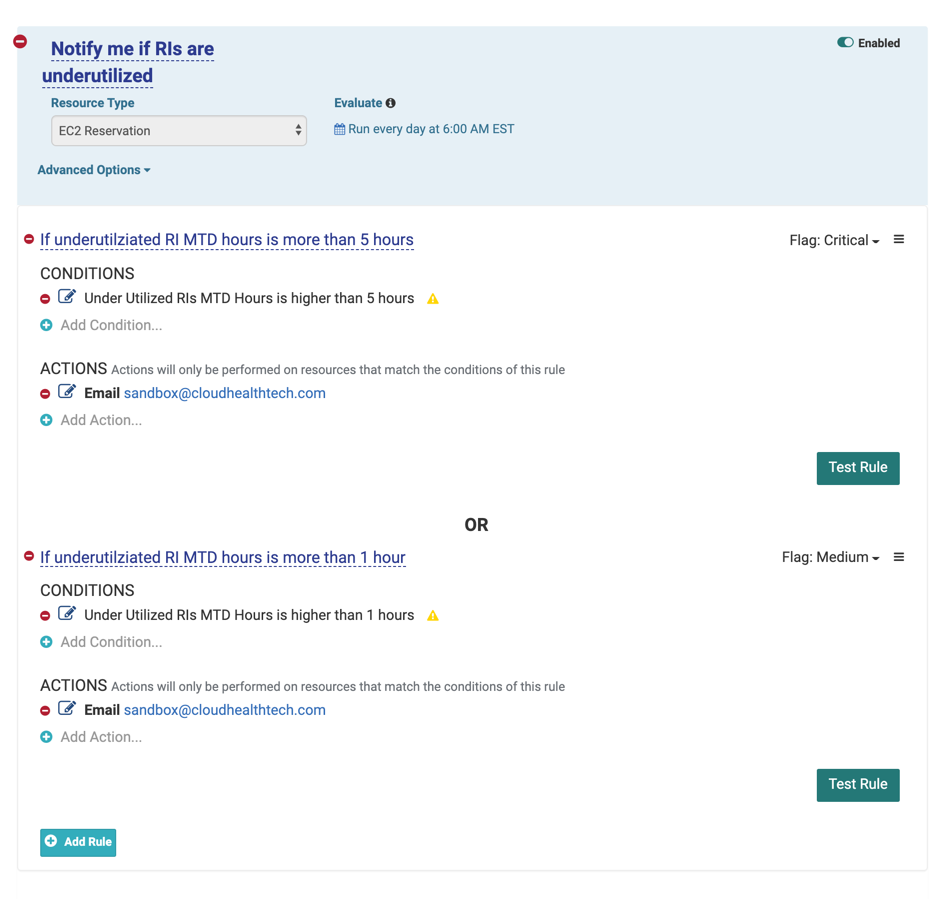946x899 pixels.
Task: Click the red remove icon beside the policy title
Action: click(x=20, y=42)
